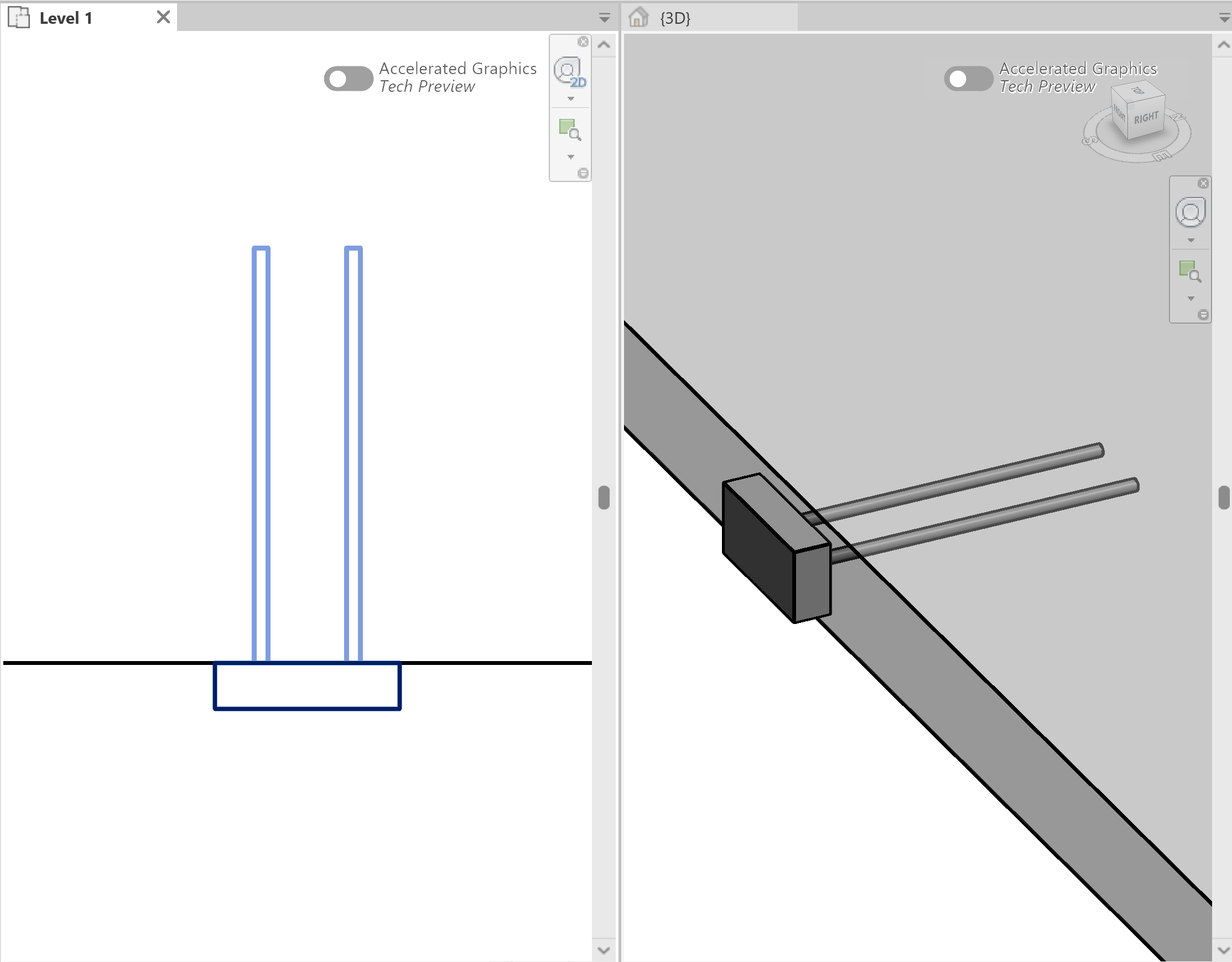Open the zoom options dropdown in the 3D navigation bar

coord(1192,299)
